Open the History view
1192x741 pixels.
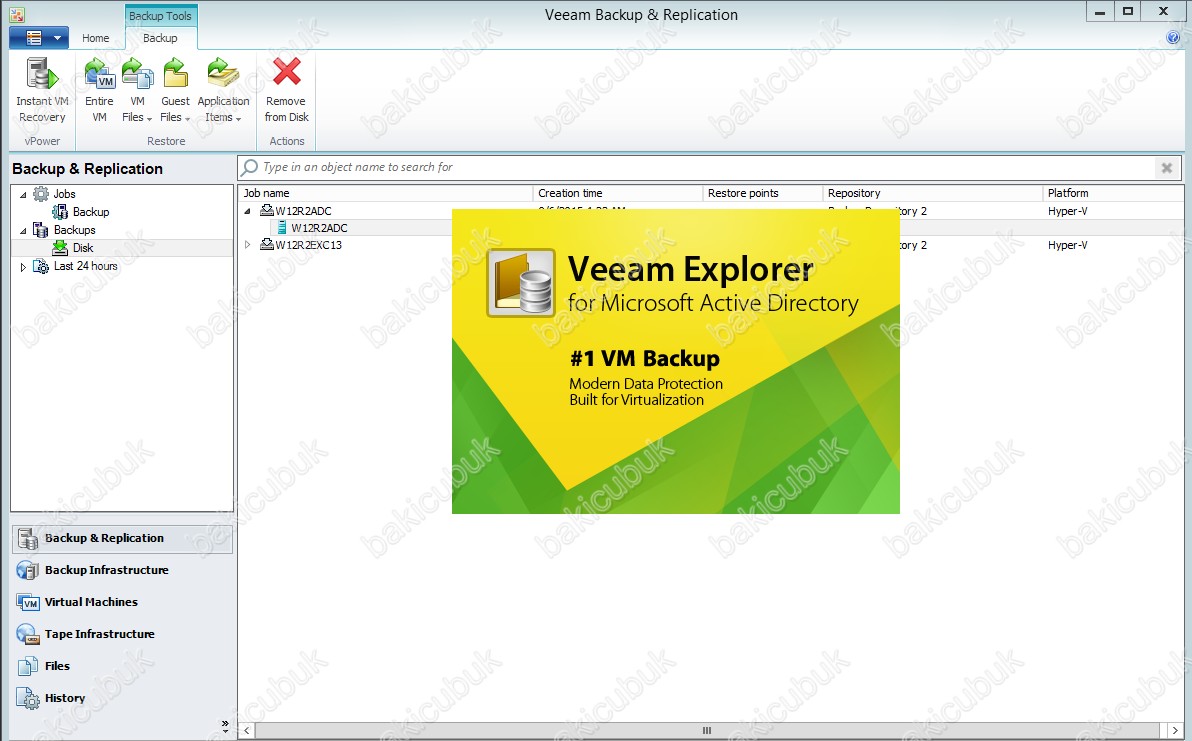click(x=122, y=698)
